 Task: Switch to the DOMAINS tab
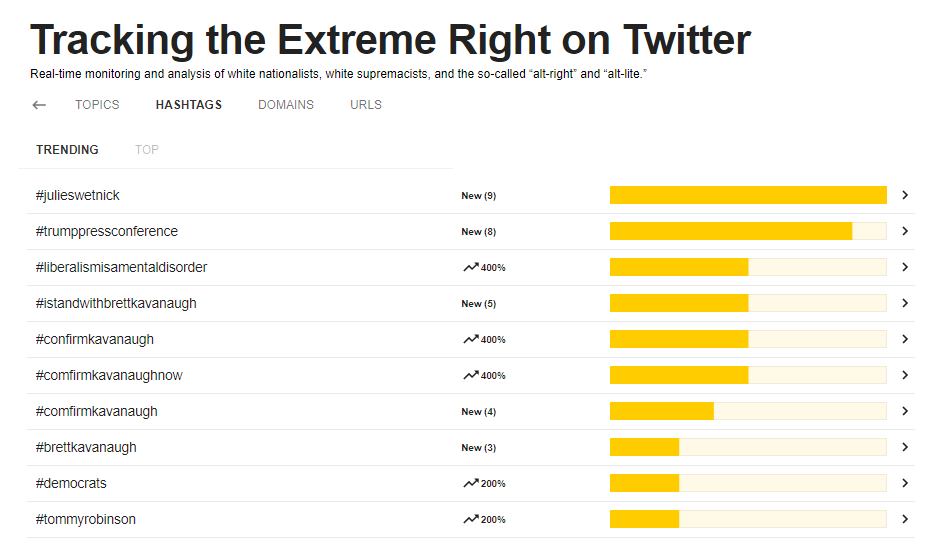pos(286,105)
